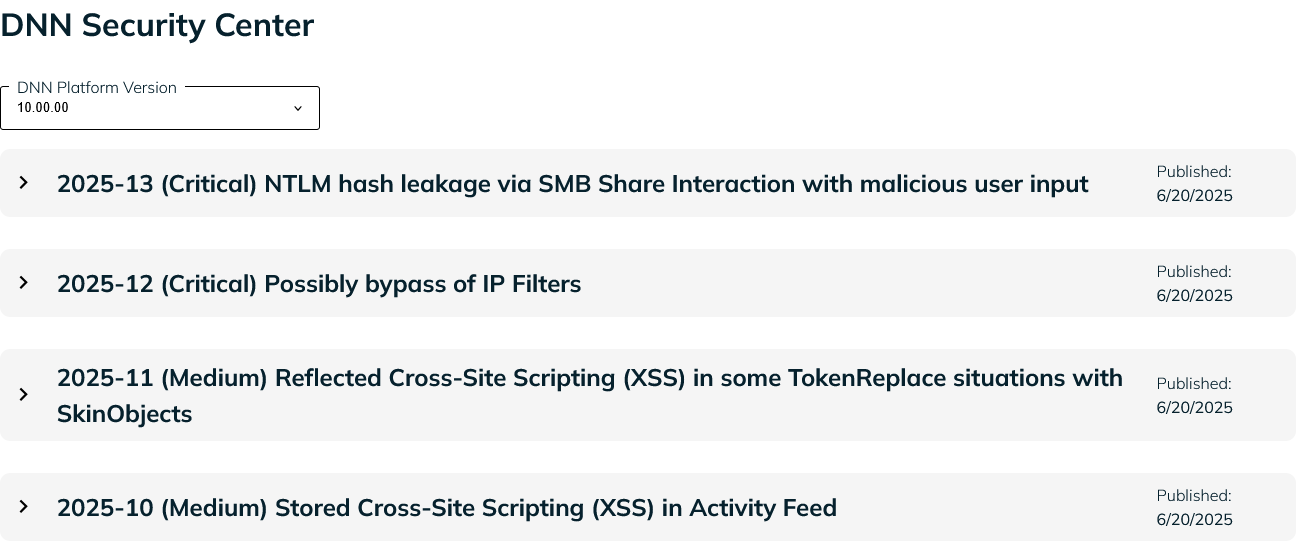Open the DNN Platform Version combo box
The height and width of the screenshot is (557, 1296).
(x=160, y=108)
